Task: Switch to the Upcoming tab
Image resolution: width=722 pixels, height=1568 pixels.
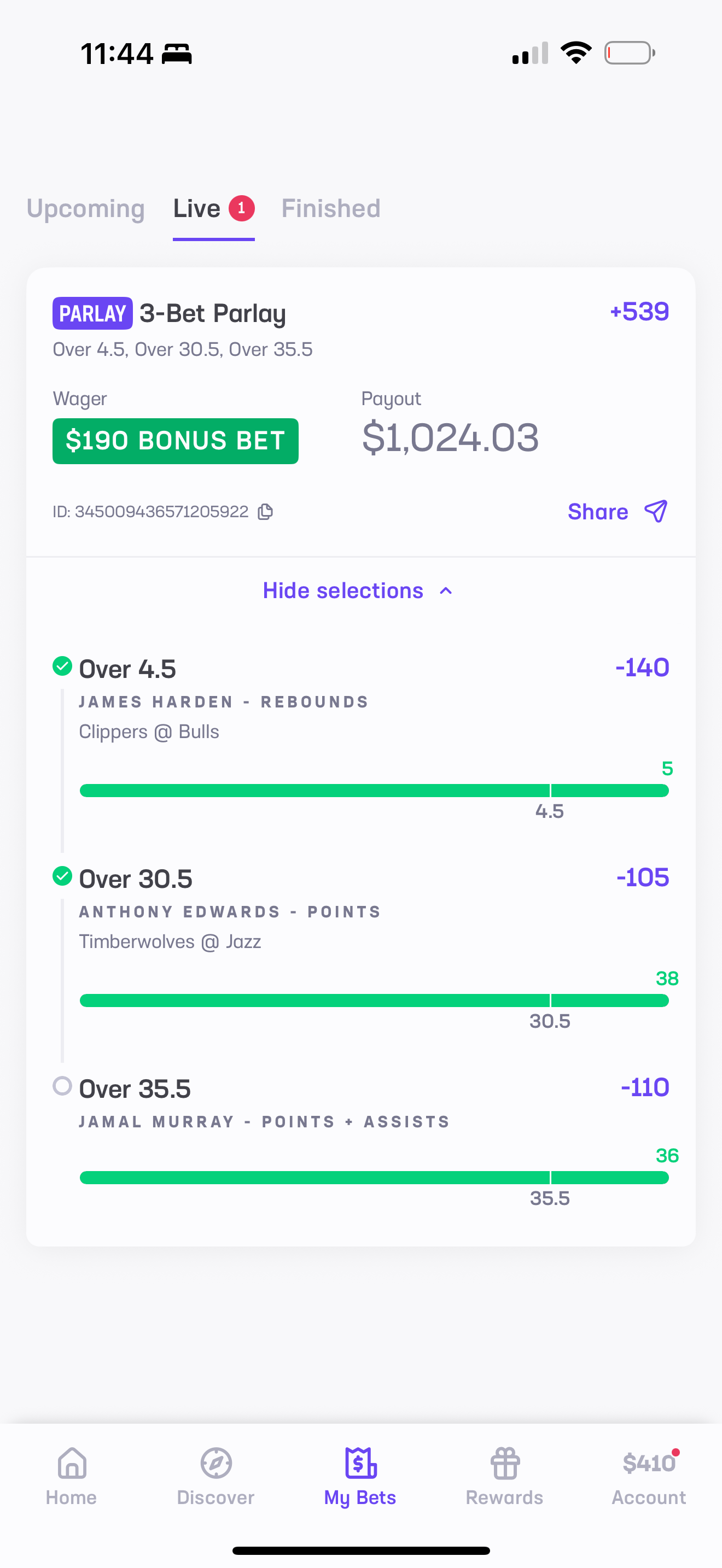Action: tap(86, 209)
